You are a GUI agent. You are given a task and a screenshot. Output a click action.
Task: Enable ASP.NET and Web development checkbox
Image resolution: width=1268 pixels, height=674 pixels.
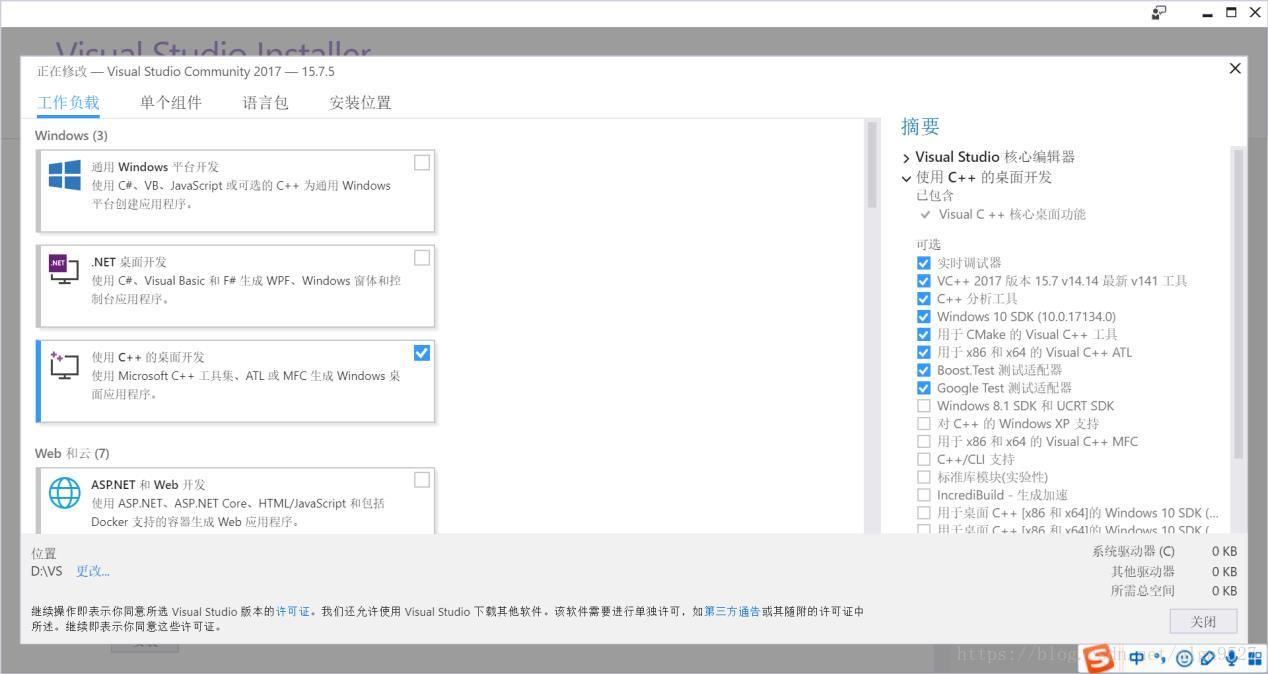click(x=422, y=480)
